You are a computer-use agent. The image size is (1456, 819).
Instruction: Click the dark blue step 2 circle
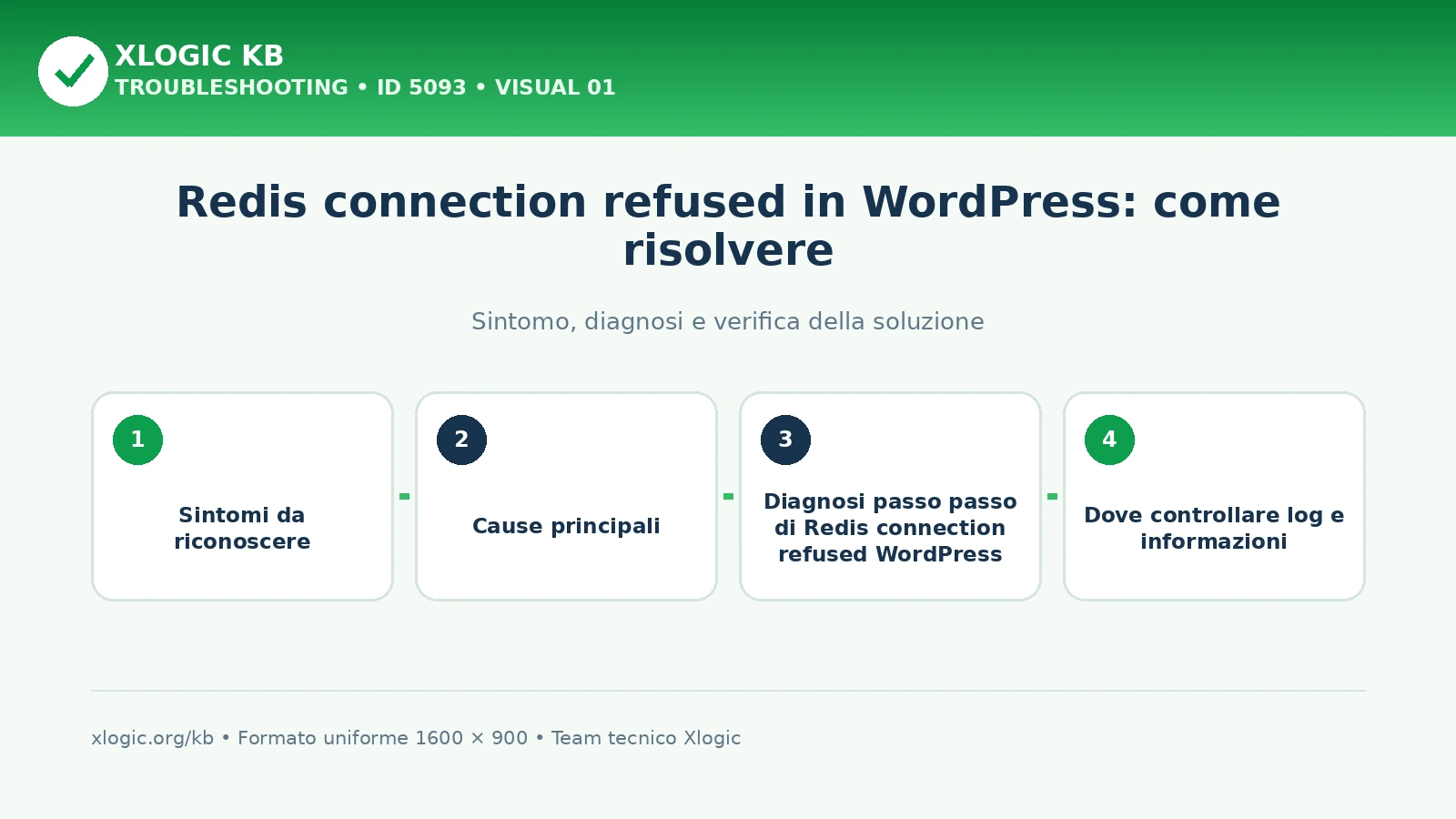coord(461,440)
